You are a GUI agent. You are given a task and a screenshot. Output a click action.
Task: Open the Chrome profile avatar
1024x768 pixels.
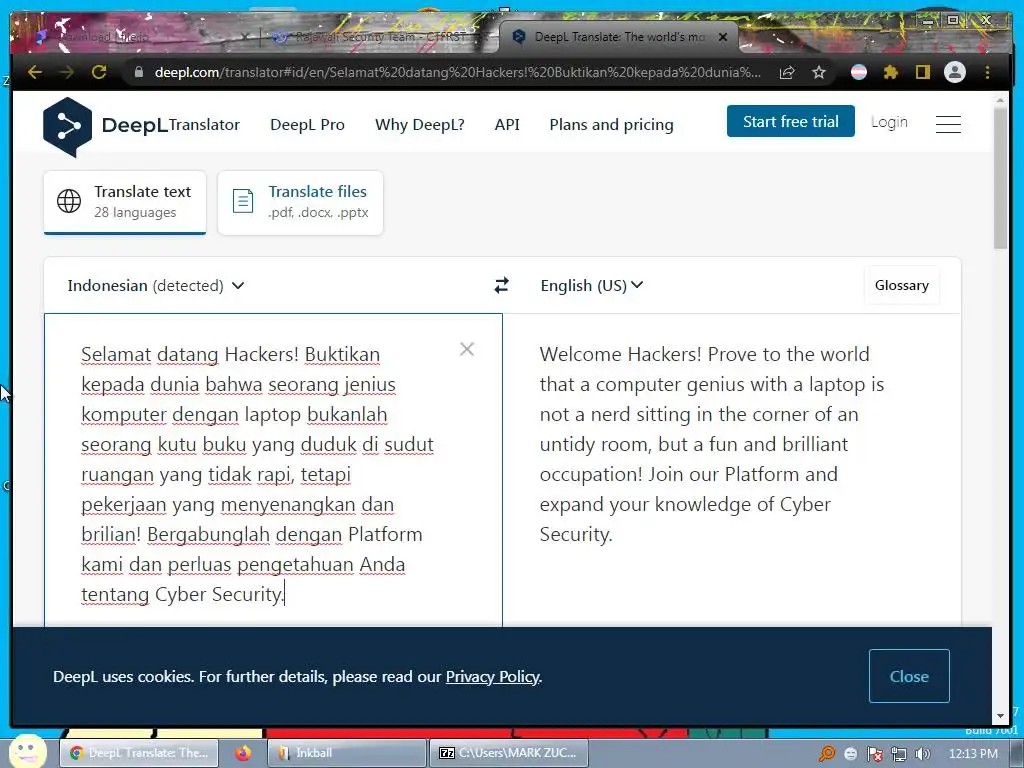click(x=955, y=72)
